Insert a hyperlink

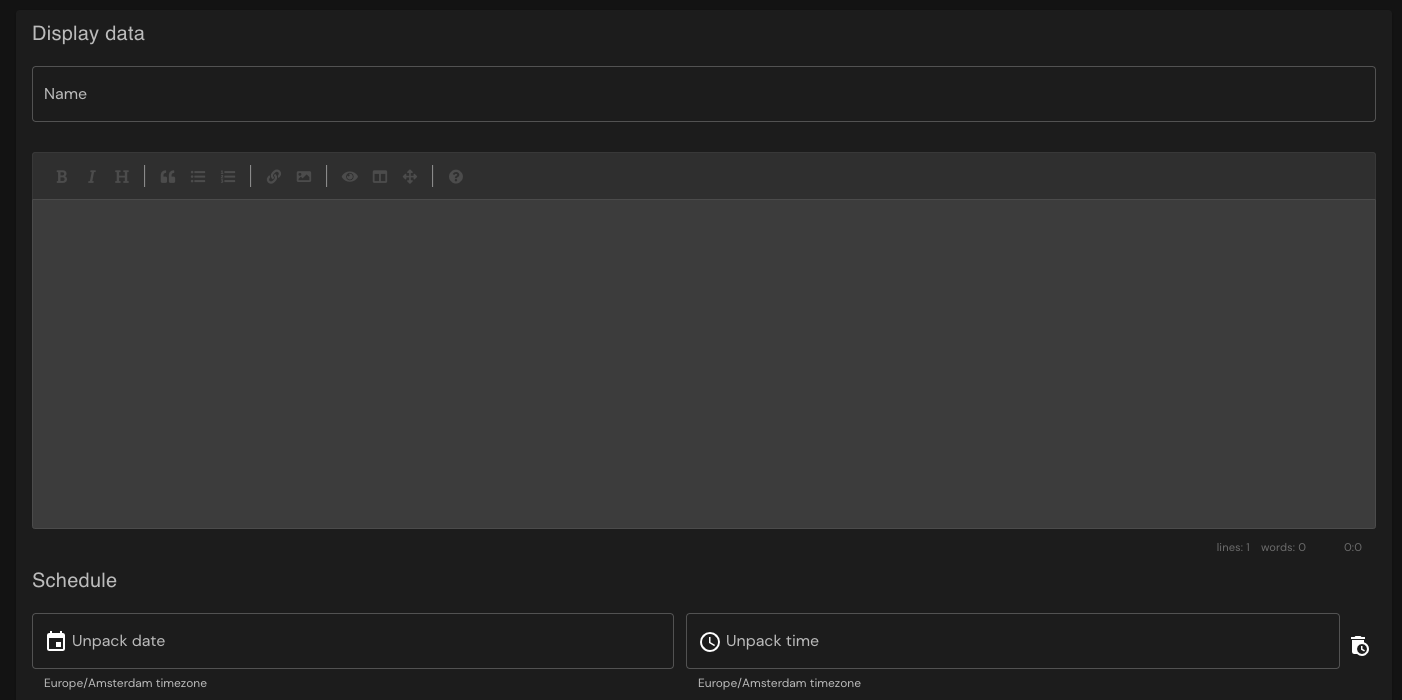click(273, 176)
